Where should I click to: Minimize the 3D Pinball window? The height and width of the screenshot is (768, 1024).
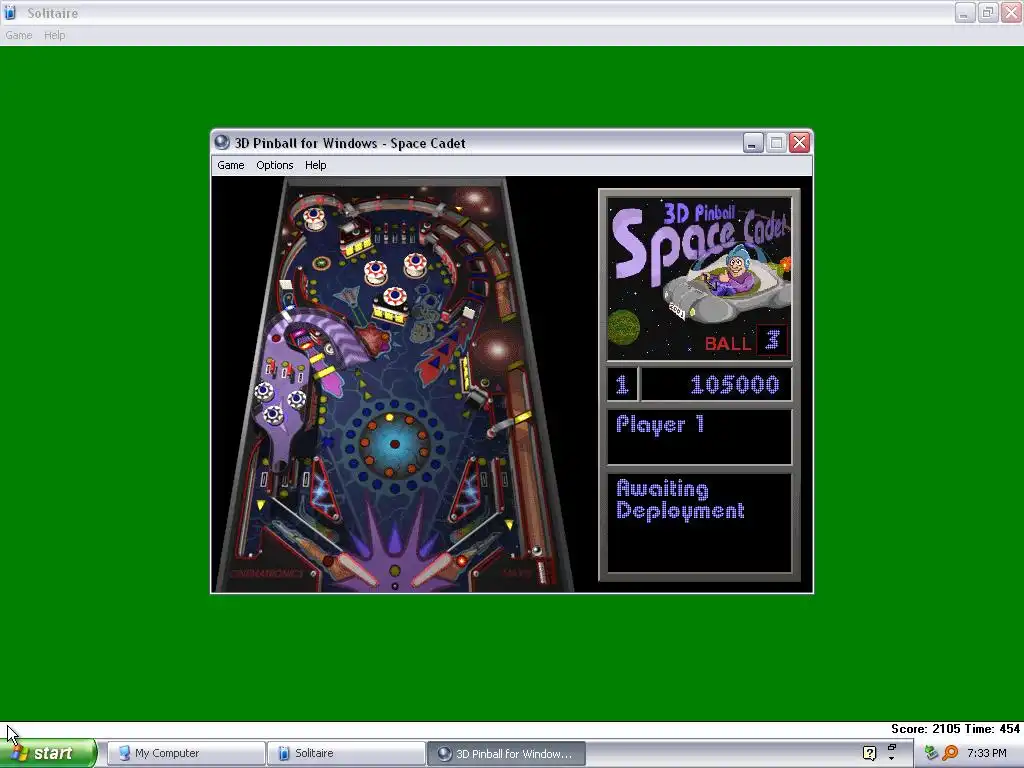tap(753, 142)
